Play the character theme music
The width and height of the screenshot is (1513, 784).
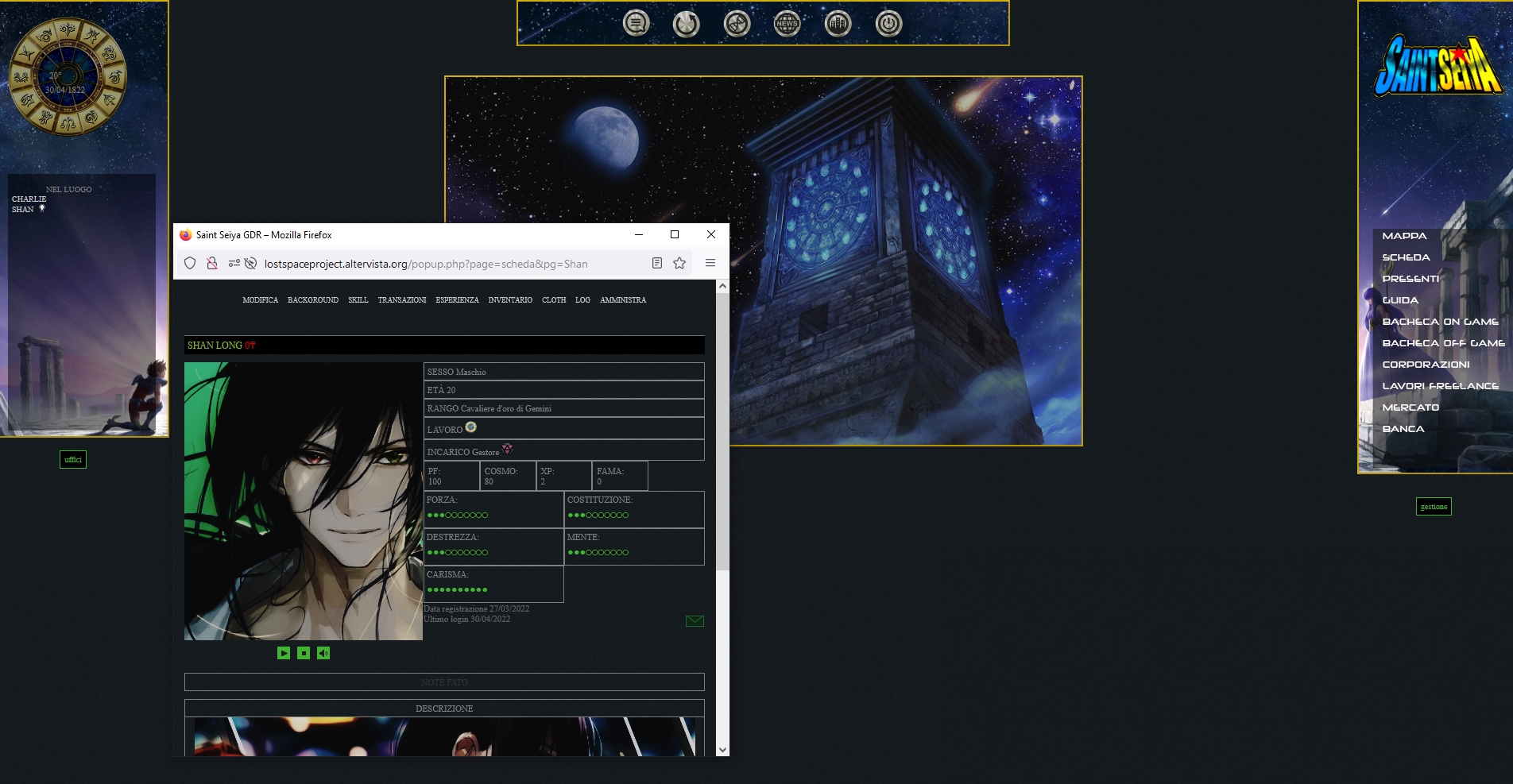coord(284,653)
